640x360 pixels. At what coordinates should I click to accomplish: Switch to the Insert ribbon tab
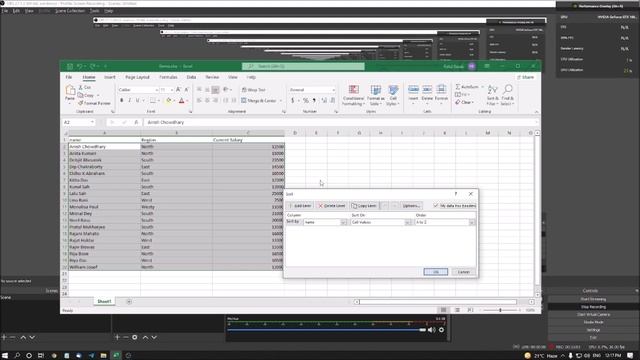[109, 77]
